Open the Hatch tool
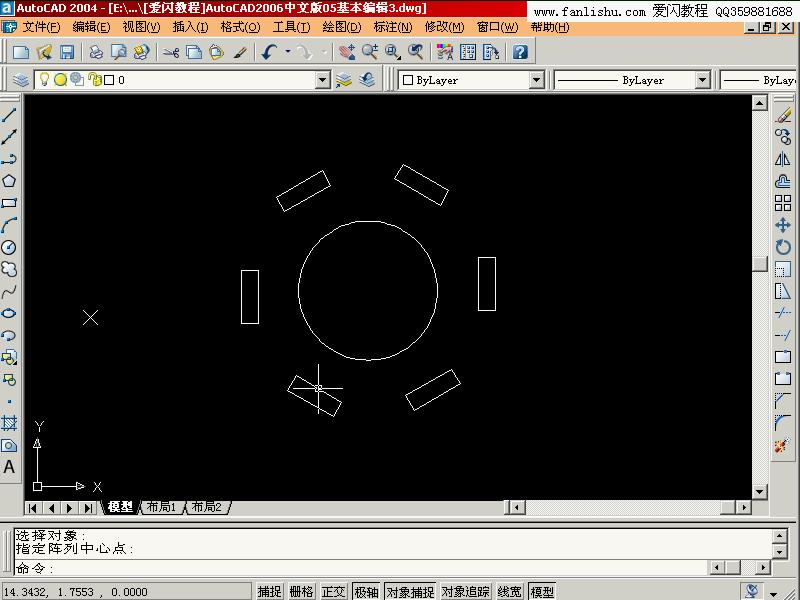 click(9, 423)
